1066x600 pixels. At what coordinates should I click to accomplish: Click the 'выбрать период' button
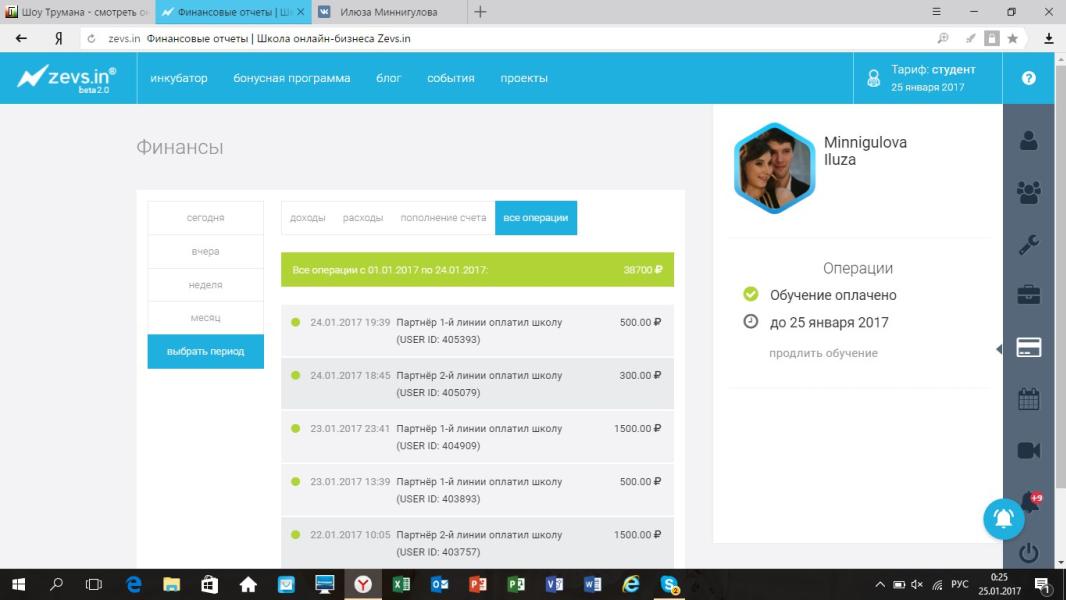205,352
